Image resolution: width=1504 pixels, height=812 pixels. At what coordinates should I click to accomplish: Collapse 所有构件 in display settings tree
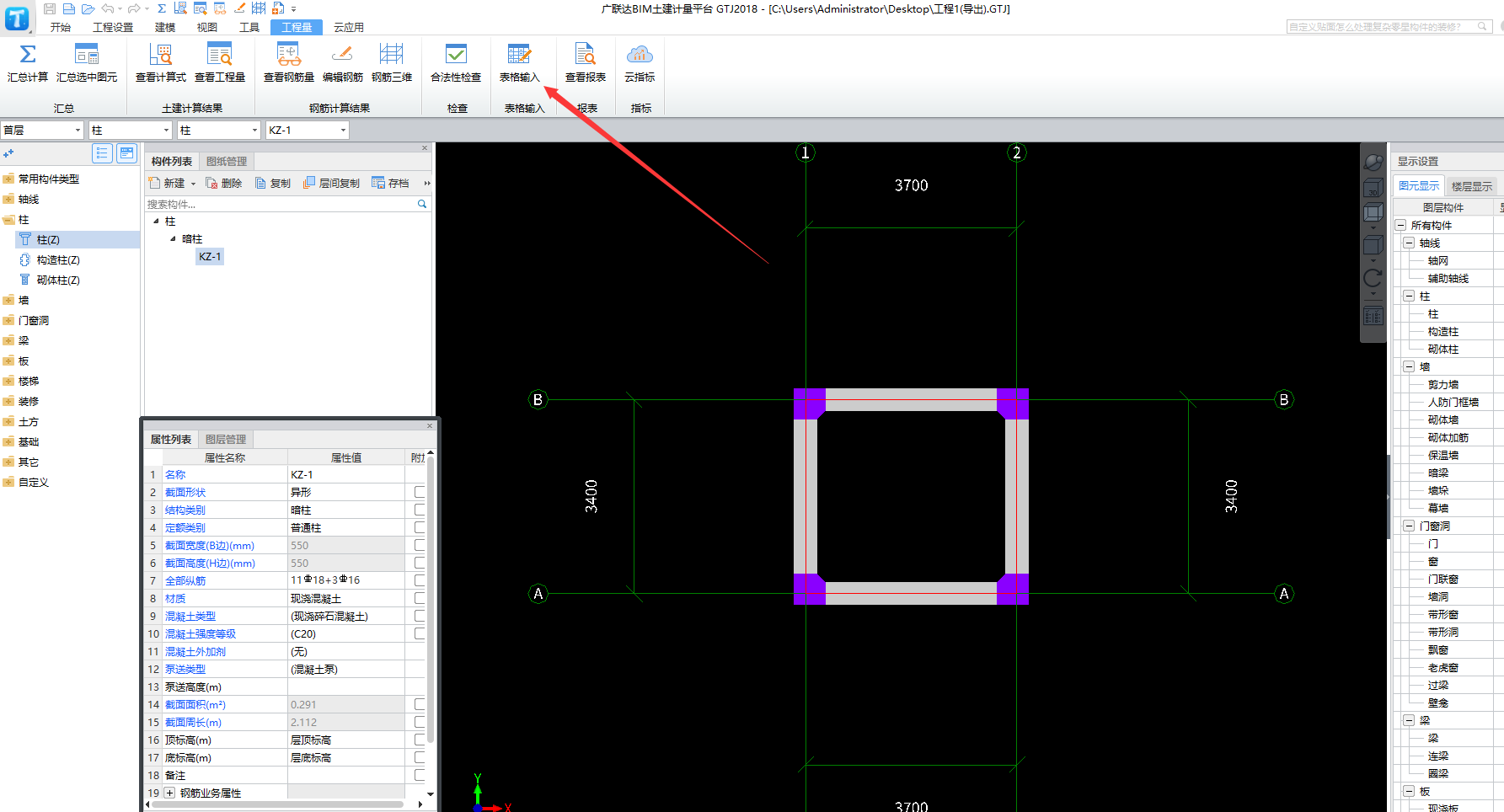coord(1400,225)
